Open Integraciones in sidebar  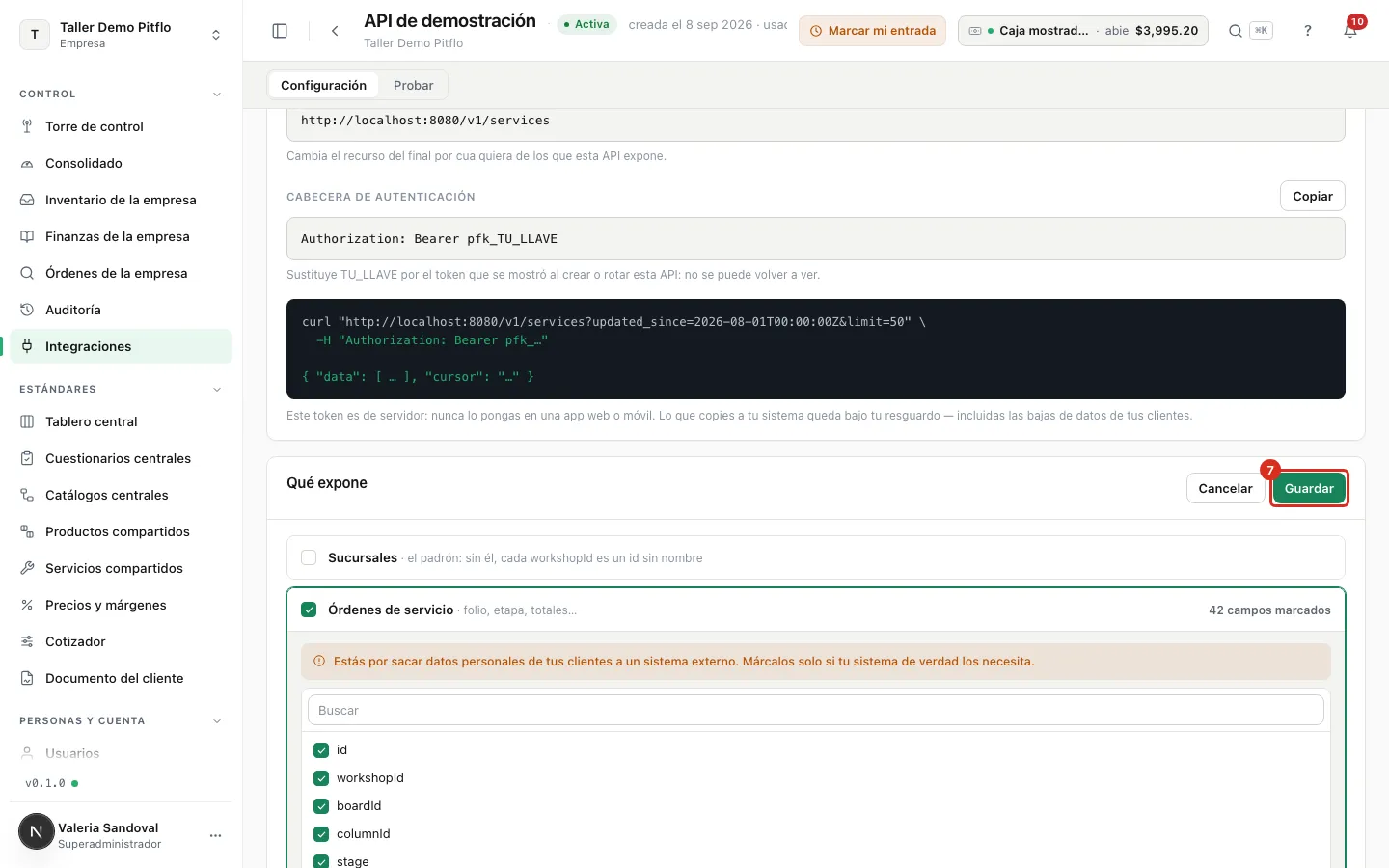click(121, 346)
